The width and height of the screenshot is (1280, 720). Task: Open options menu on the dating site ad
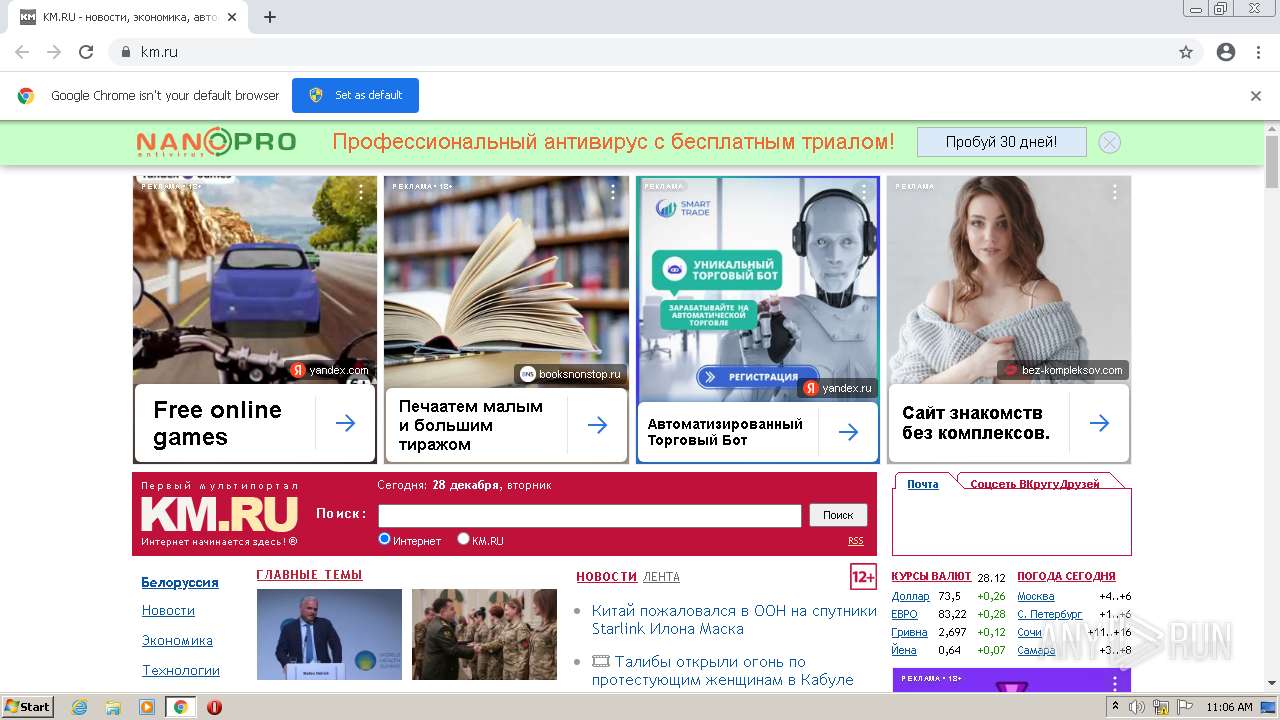(1115, 192)
